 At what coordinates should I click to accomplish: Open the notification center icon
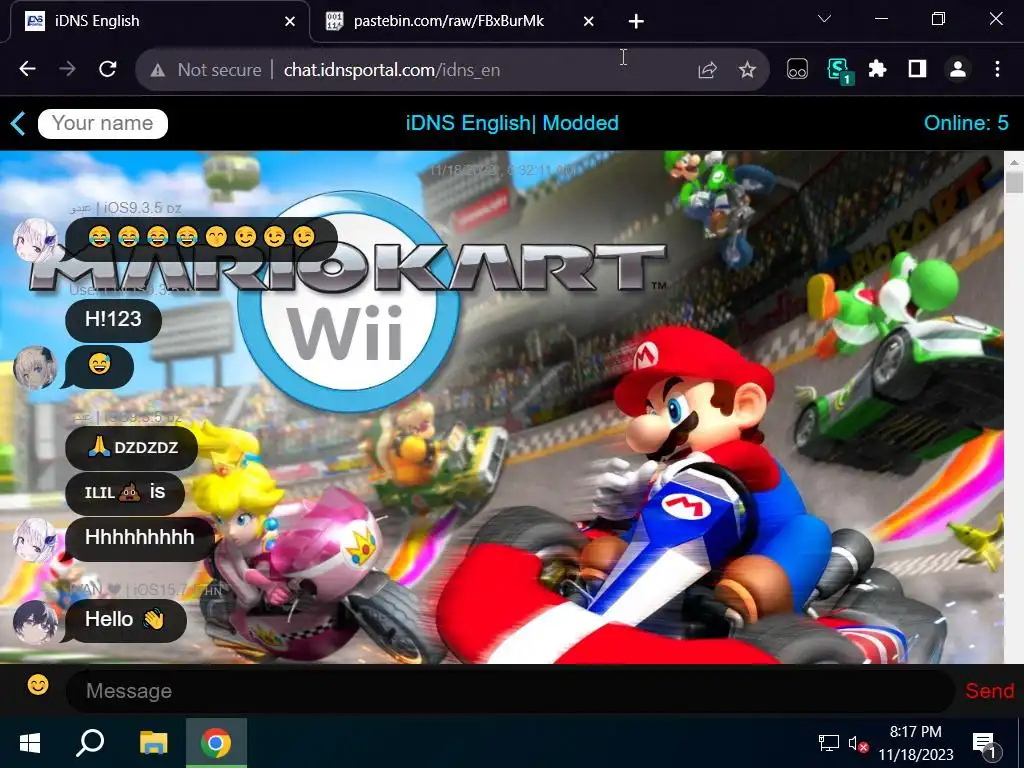pos(985,744)
